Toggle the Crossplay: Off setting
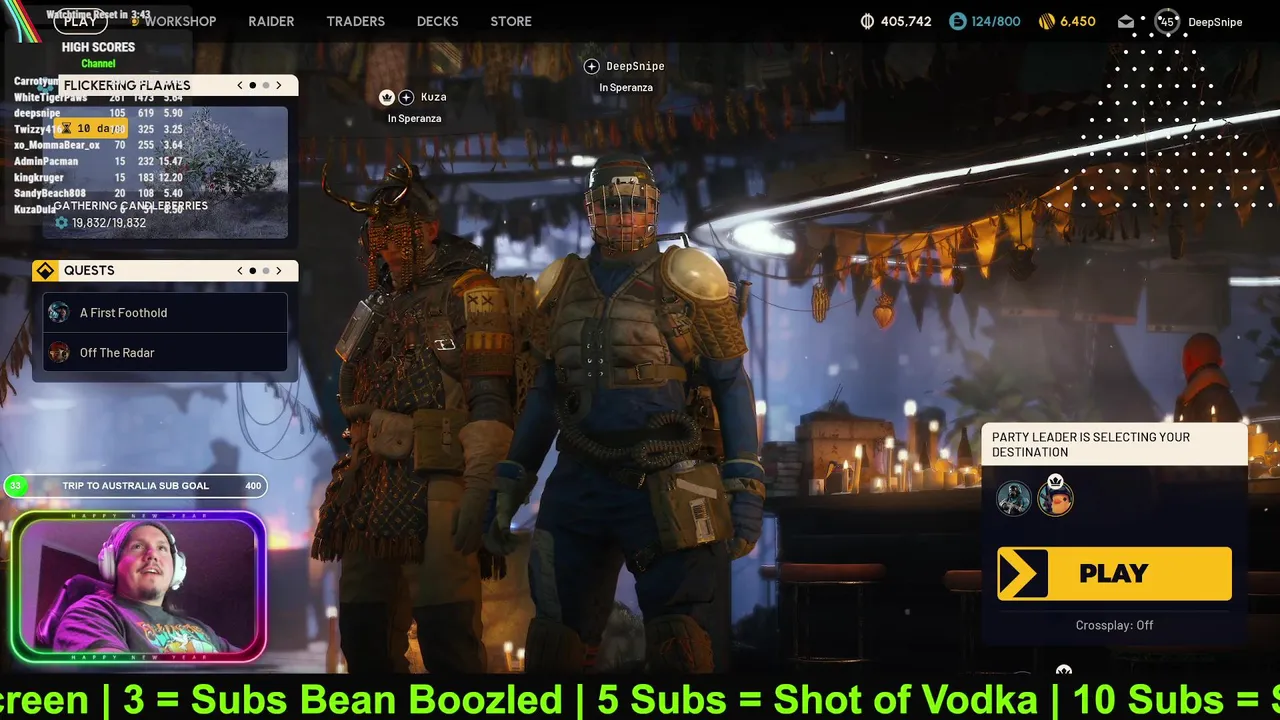The image size is (1280, 720). [x=1114, y=625]
